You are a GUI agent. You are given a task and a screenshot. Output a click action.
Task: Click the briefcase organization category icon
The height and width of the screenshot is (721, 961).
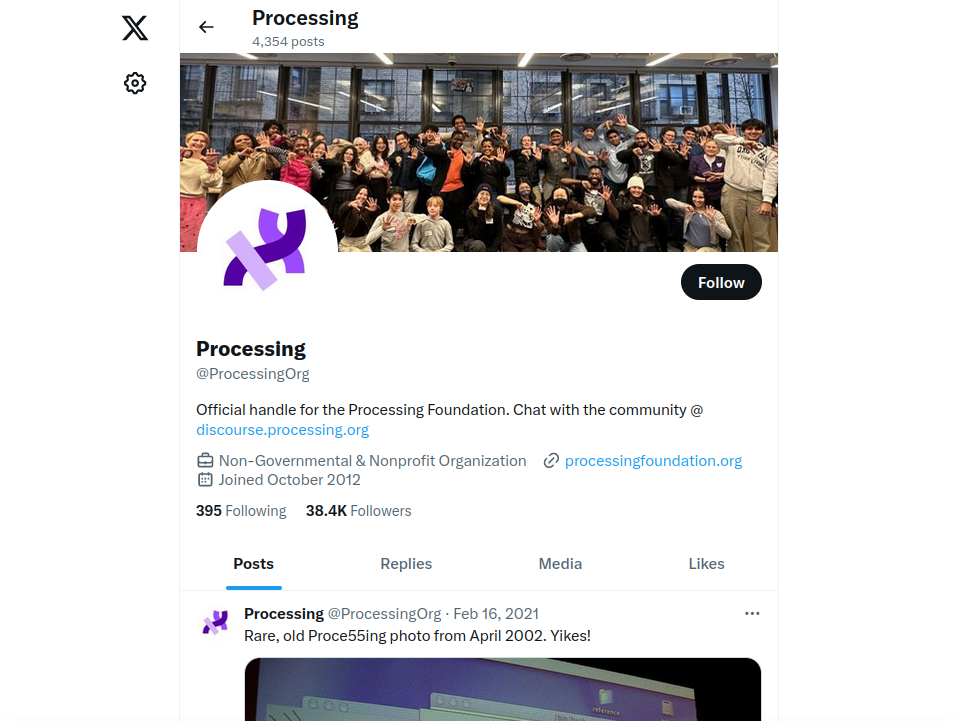(x=205, y=460)
